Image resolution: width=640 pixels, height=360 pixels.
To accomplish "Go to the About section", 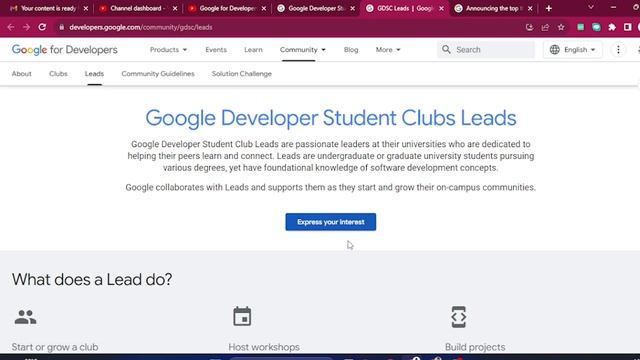I will (22, 74).
